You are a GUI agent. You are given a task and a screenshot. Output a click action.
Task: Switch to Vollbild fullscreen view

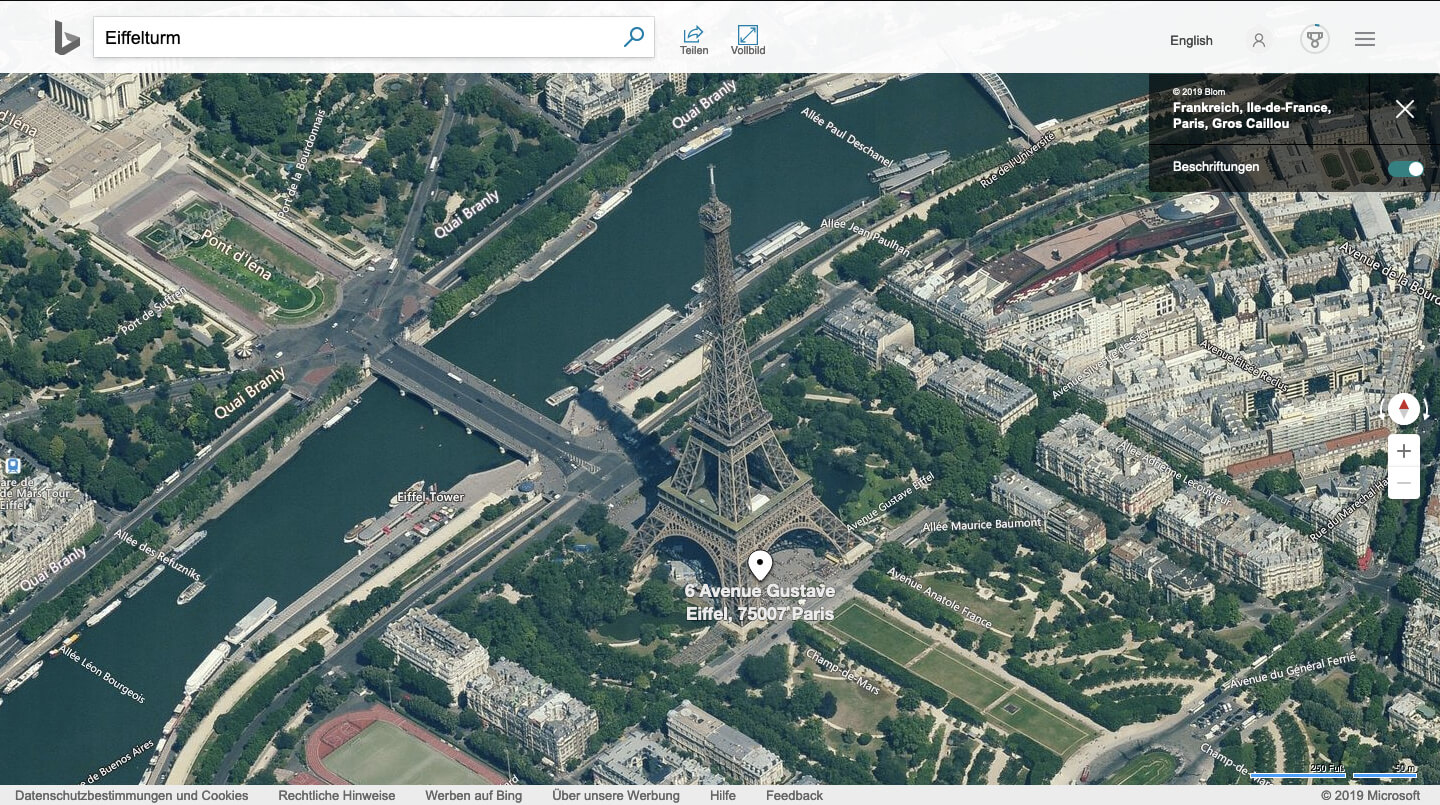point(748,40)
